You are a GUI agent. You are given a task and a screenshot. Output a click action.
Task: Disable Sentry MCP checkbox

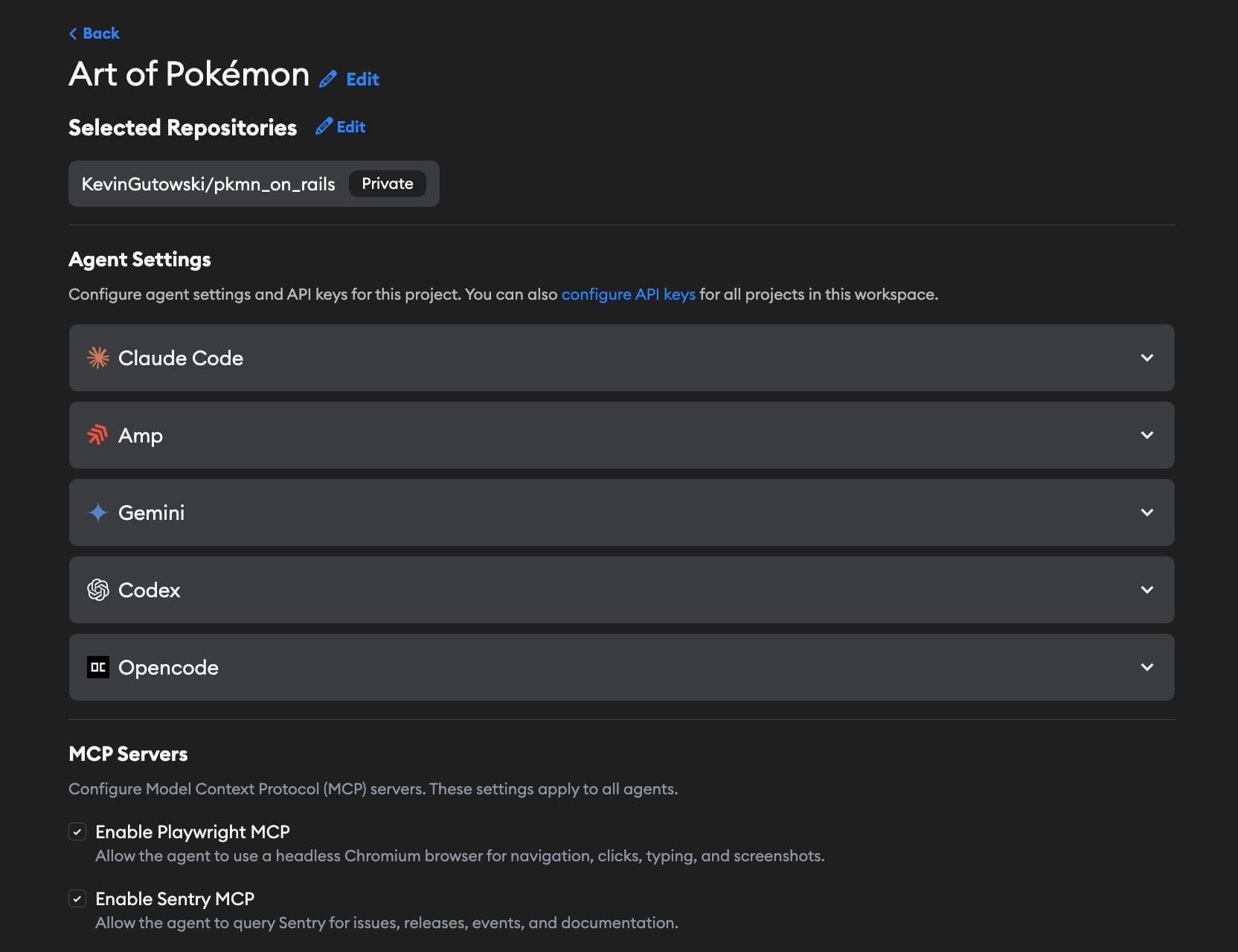click(x=77, y=898)
